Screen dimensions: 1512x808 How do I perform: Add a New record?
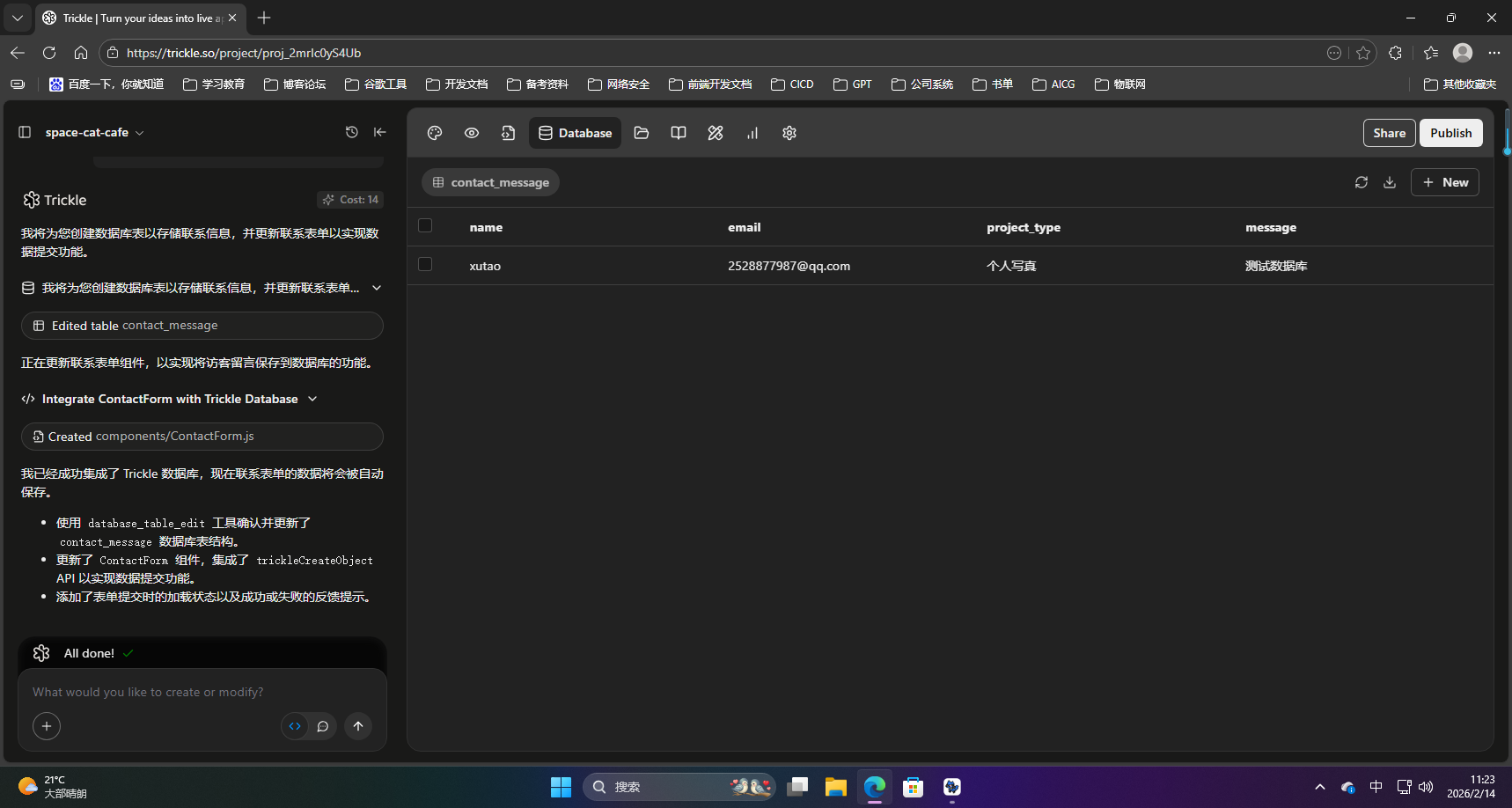(1445, 182)
